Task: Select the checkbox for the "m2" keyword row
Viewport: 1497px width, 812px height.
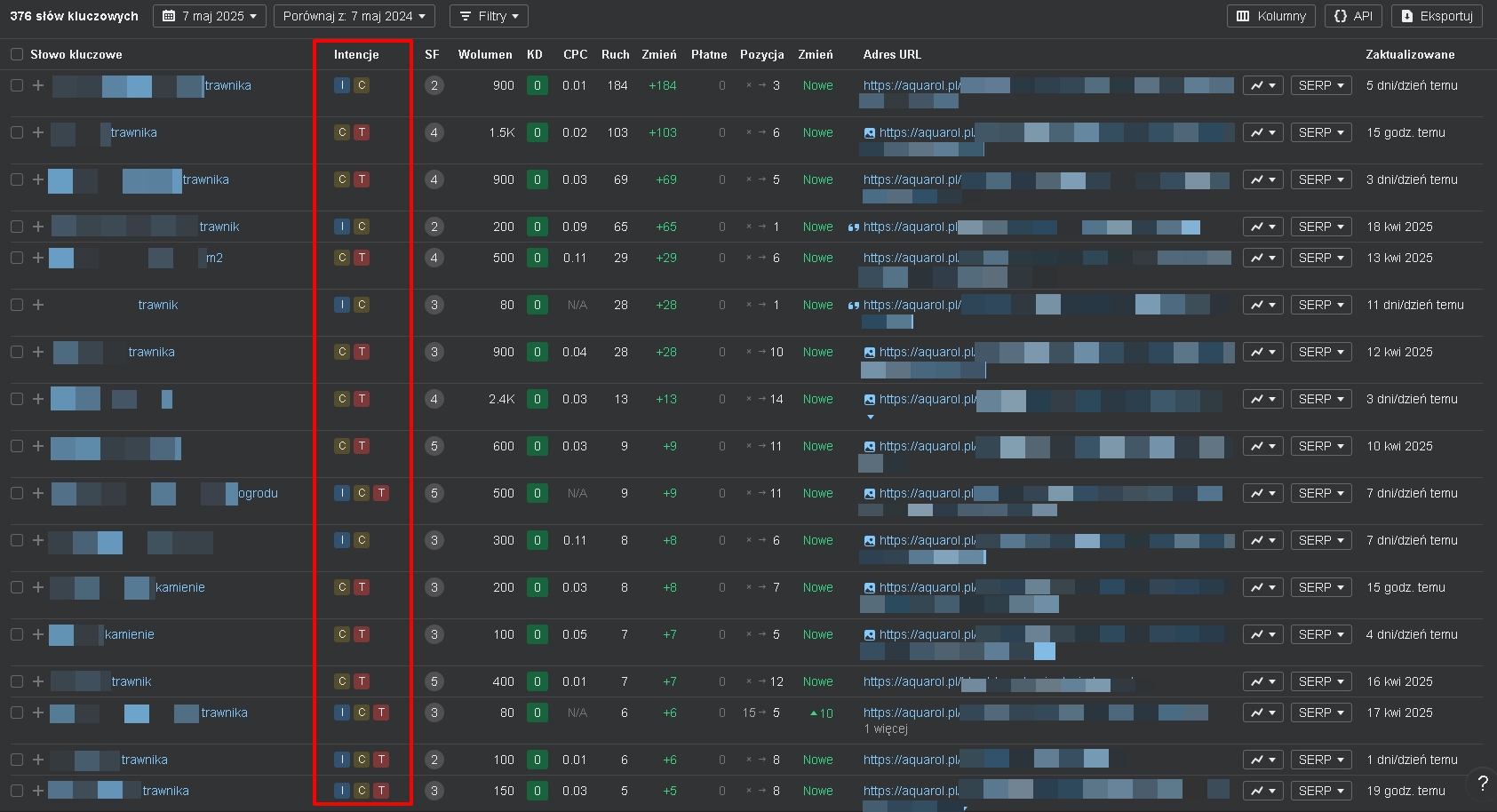Action: 17,258
